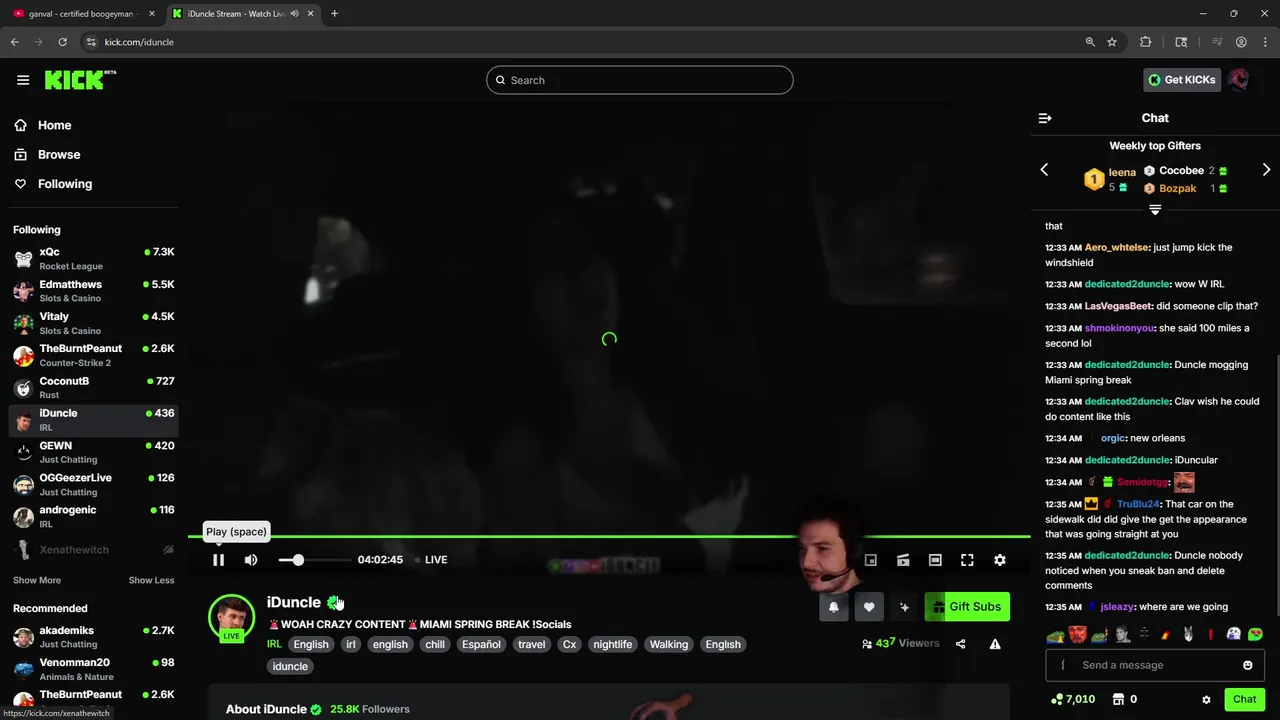Open Edmatthews channel in Following list

coord(94,291)
